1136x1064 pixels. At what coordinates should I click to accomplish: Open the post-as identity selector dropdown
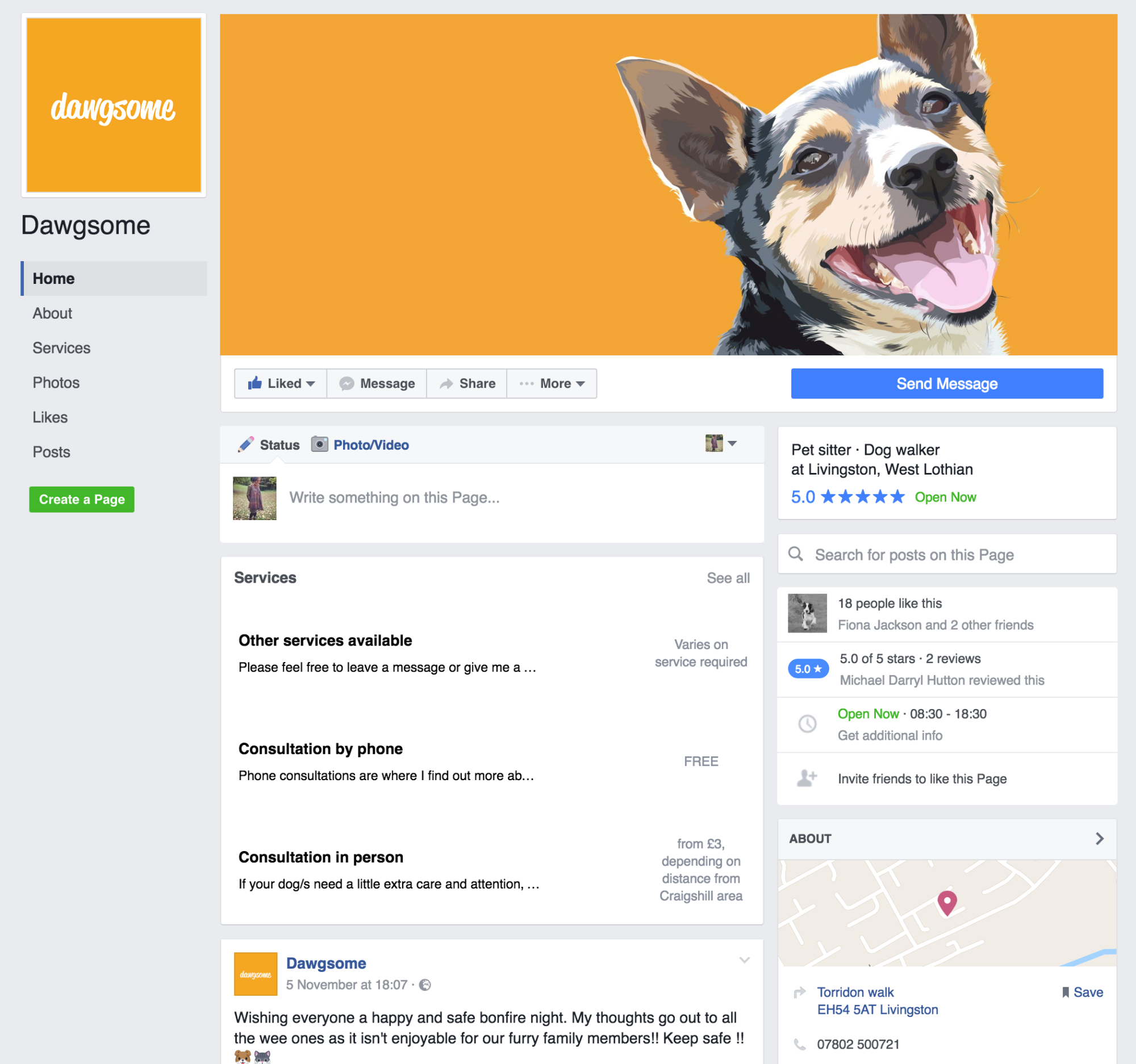coord(721,443)
